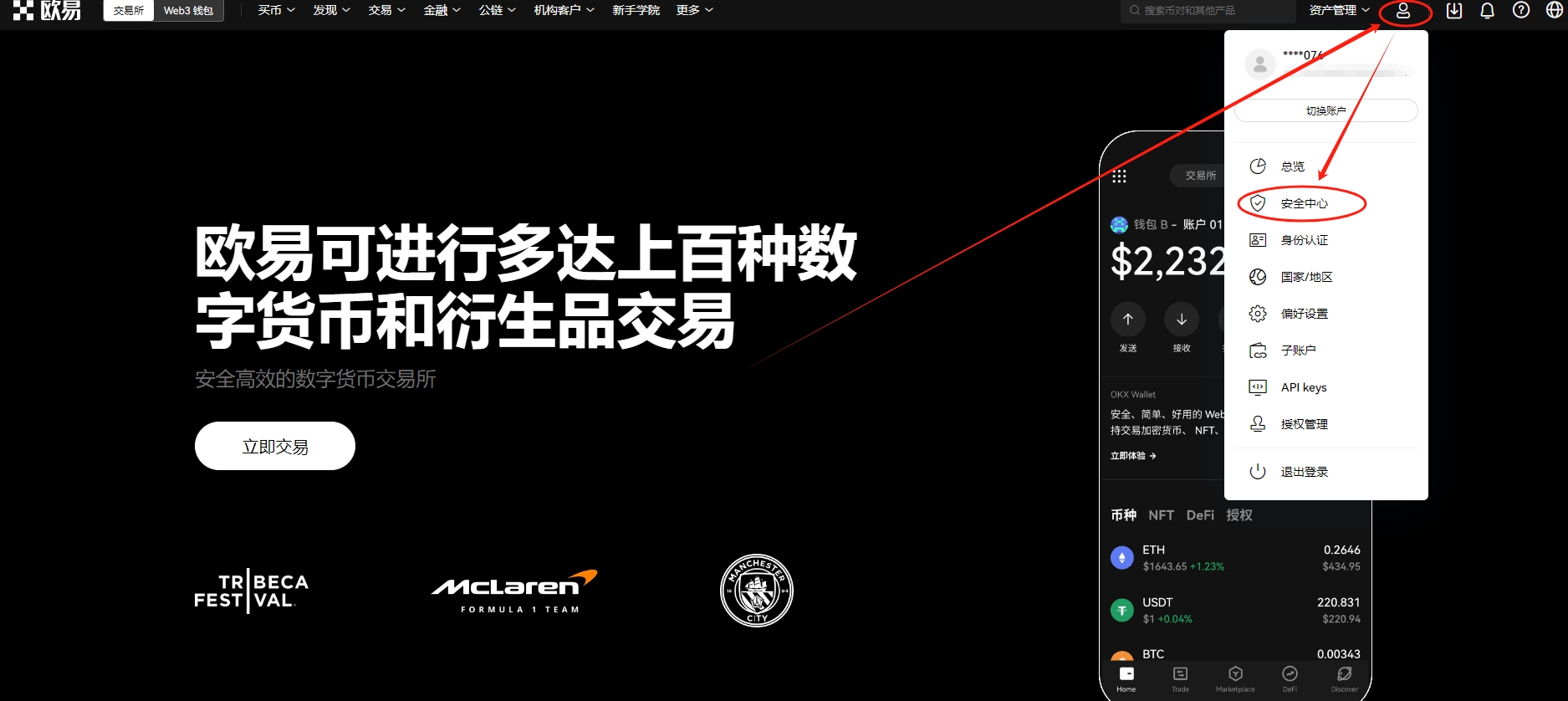1568x701 pixels.
Task: Open 新手学院 in the navigation bar
Action: pos(636,10)
